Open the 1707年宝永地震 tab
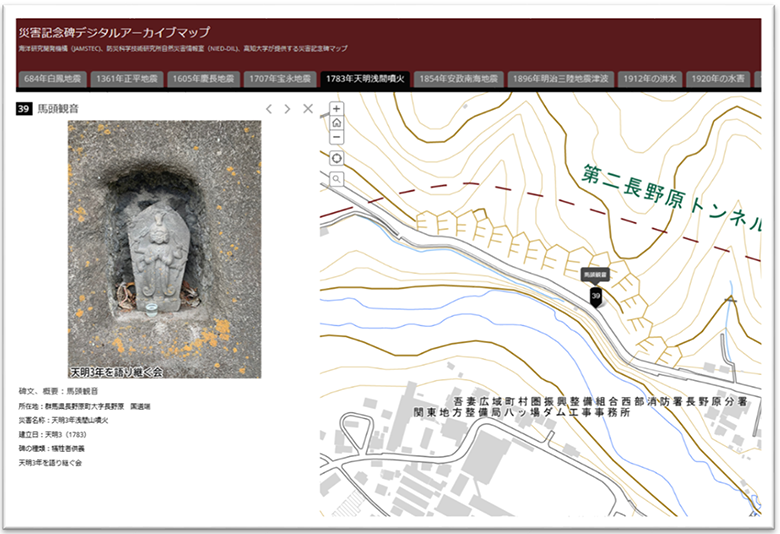The image size is (780, 534). pyautogui.click(x=281, y=78)
